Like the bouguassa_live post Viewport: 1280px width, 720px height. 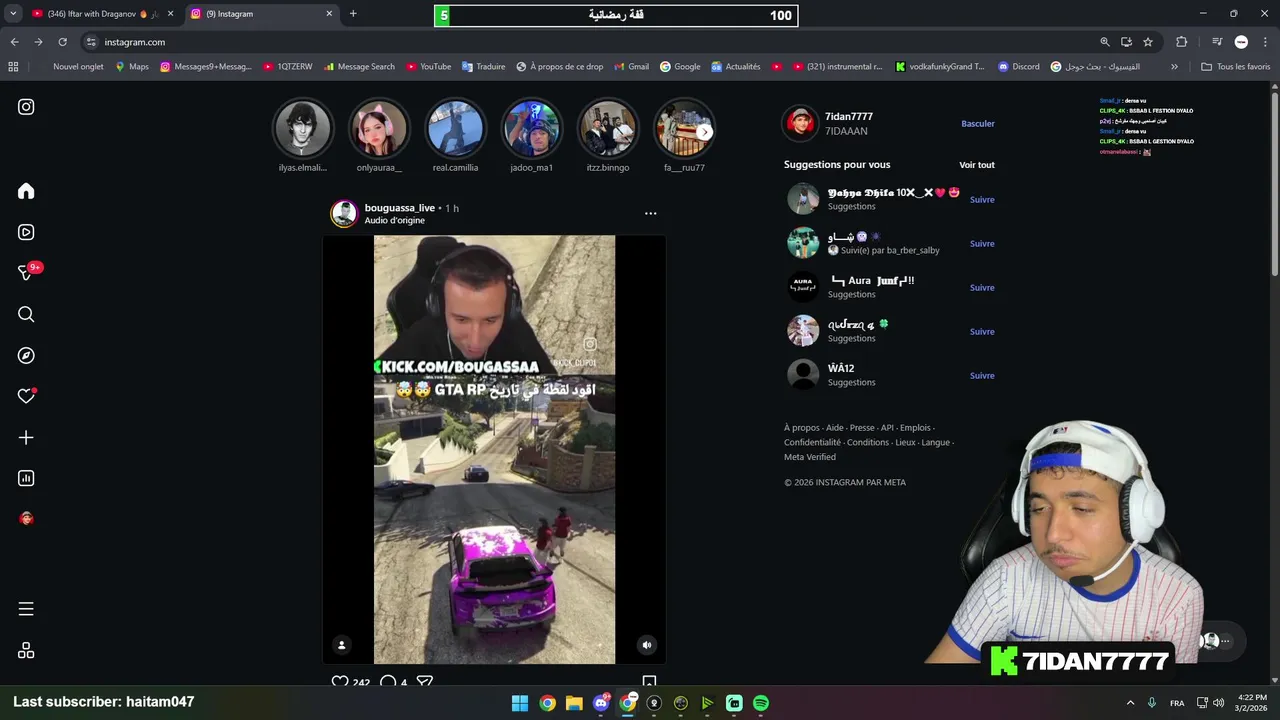point(340,682)
